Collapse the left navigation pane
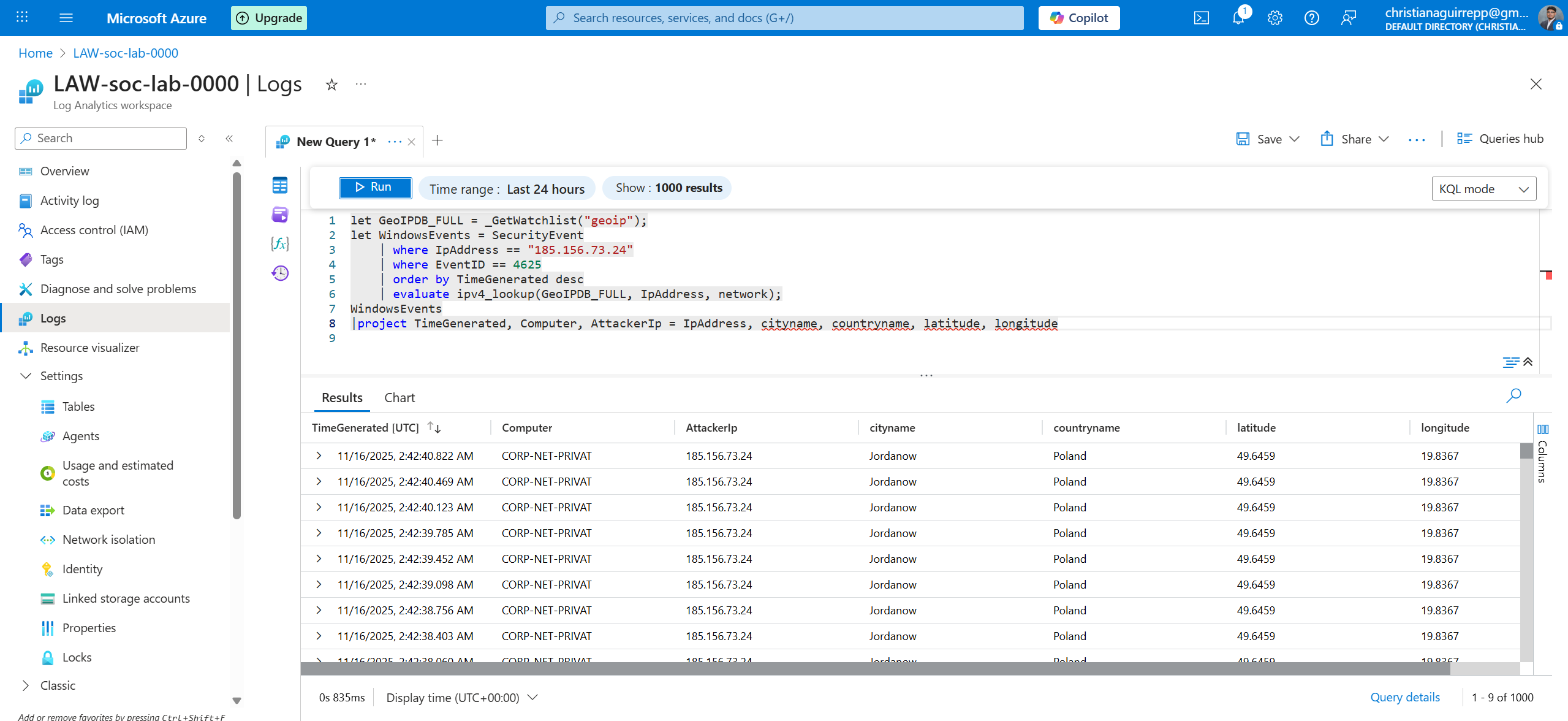 [229, 139]
